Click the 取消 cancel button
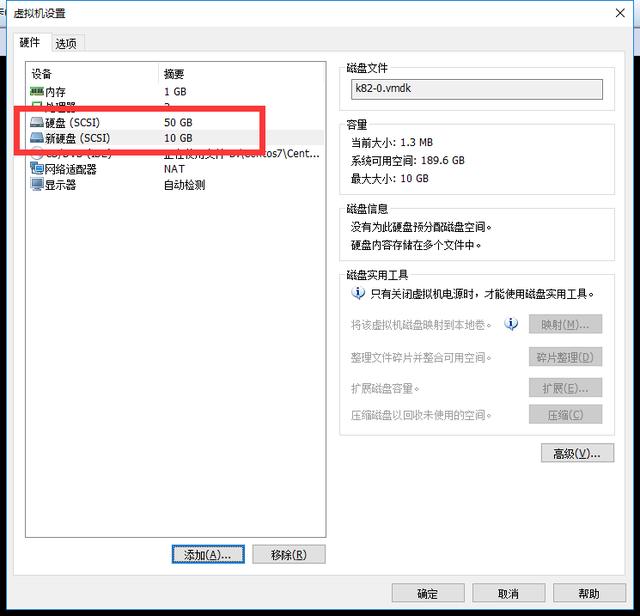This screenshot has height=616, width=640. click(509, 593)
